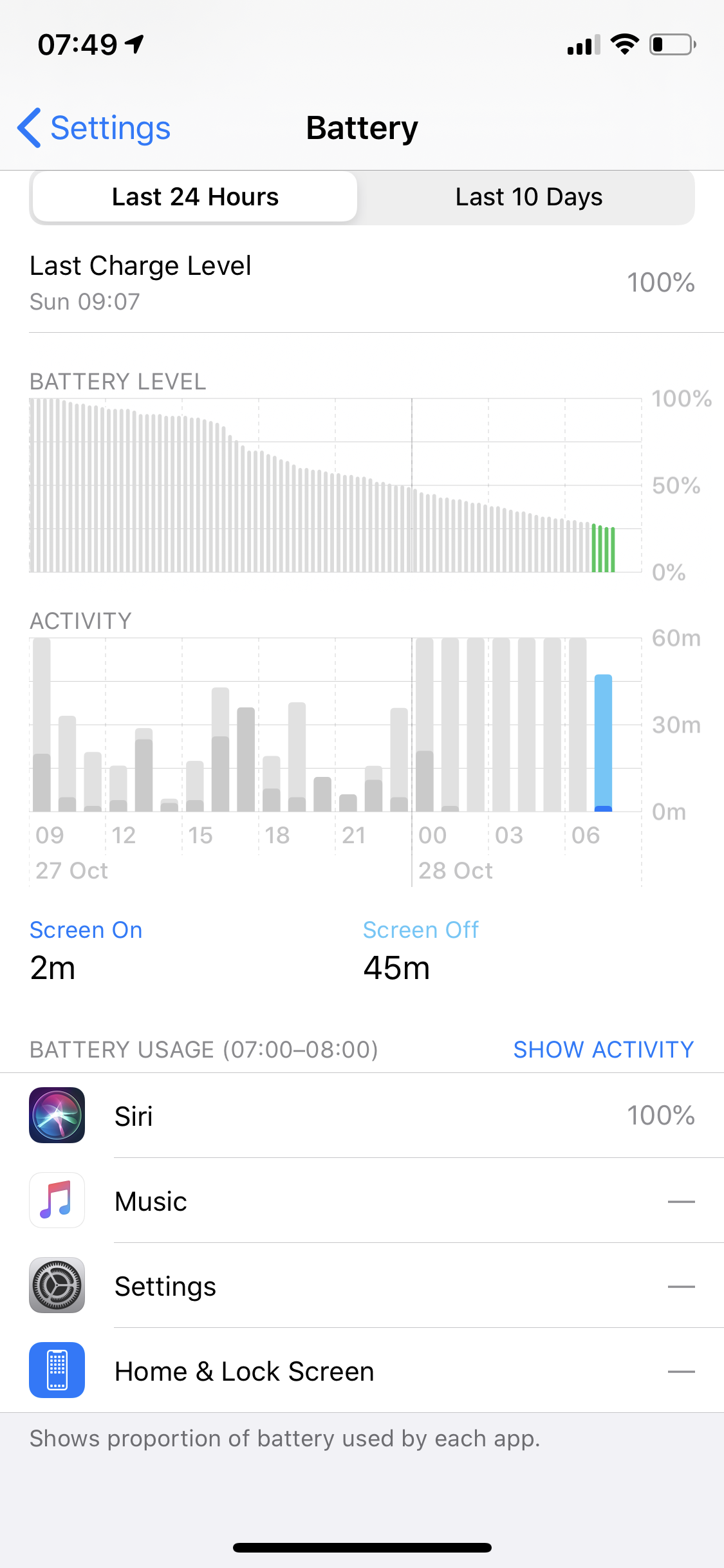
Task: Tap the Settings gear app icon
Action: (x=57, y=1285)
